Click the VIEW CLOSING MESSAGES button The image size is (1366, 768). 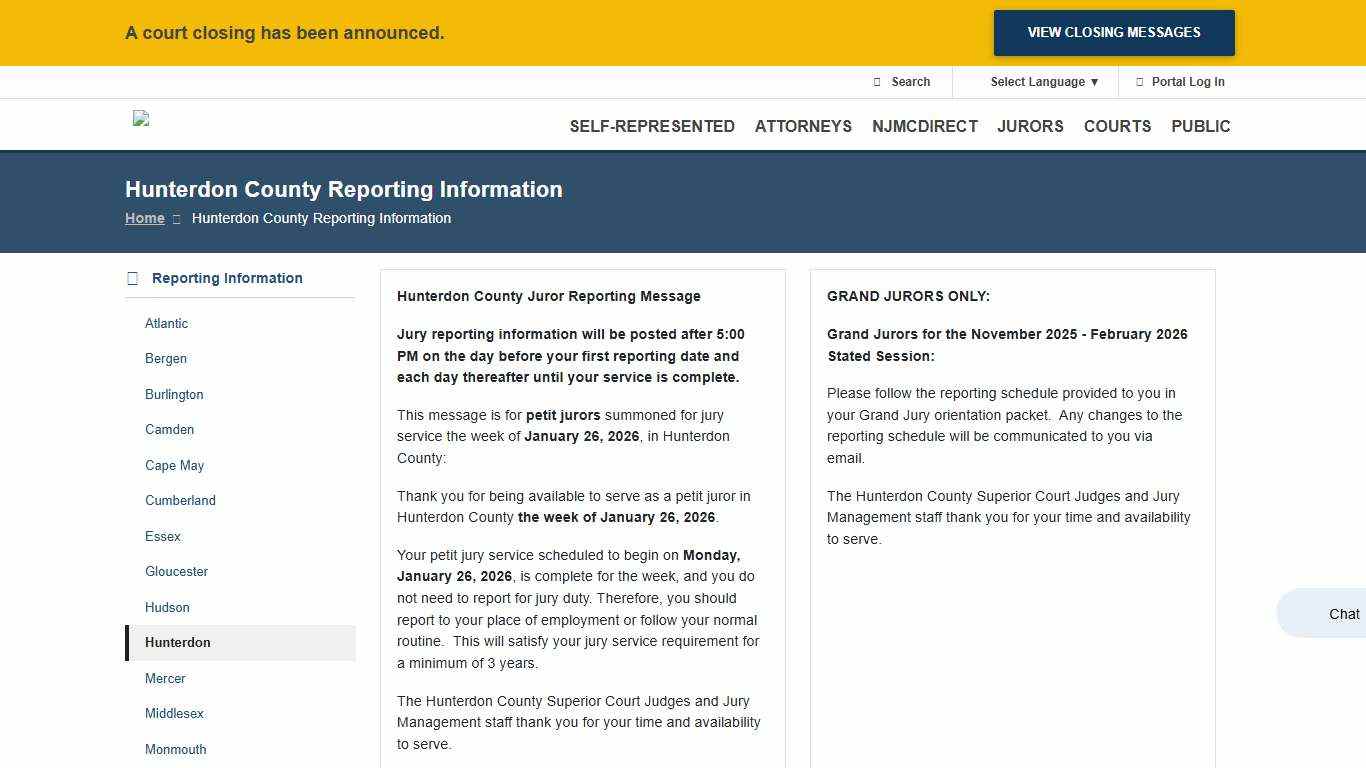1113,32
